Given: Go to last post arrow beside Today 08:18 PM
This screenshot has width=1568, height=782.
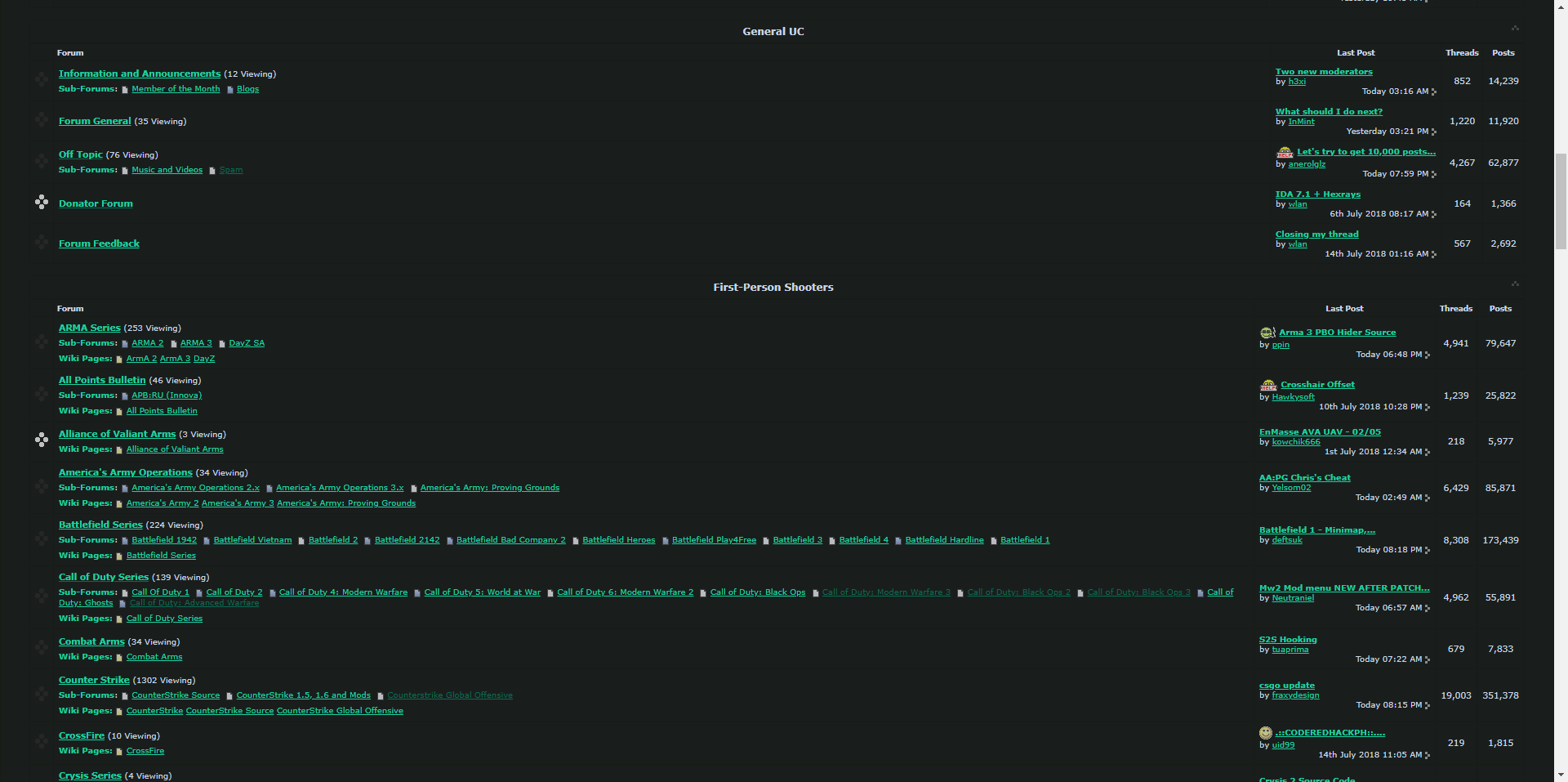Looking at the screenshot, I should click(1428, 550).
